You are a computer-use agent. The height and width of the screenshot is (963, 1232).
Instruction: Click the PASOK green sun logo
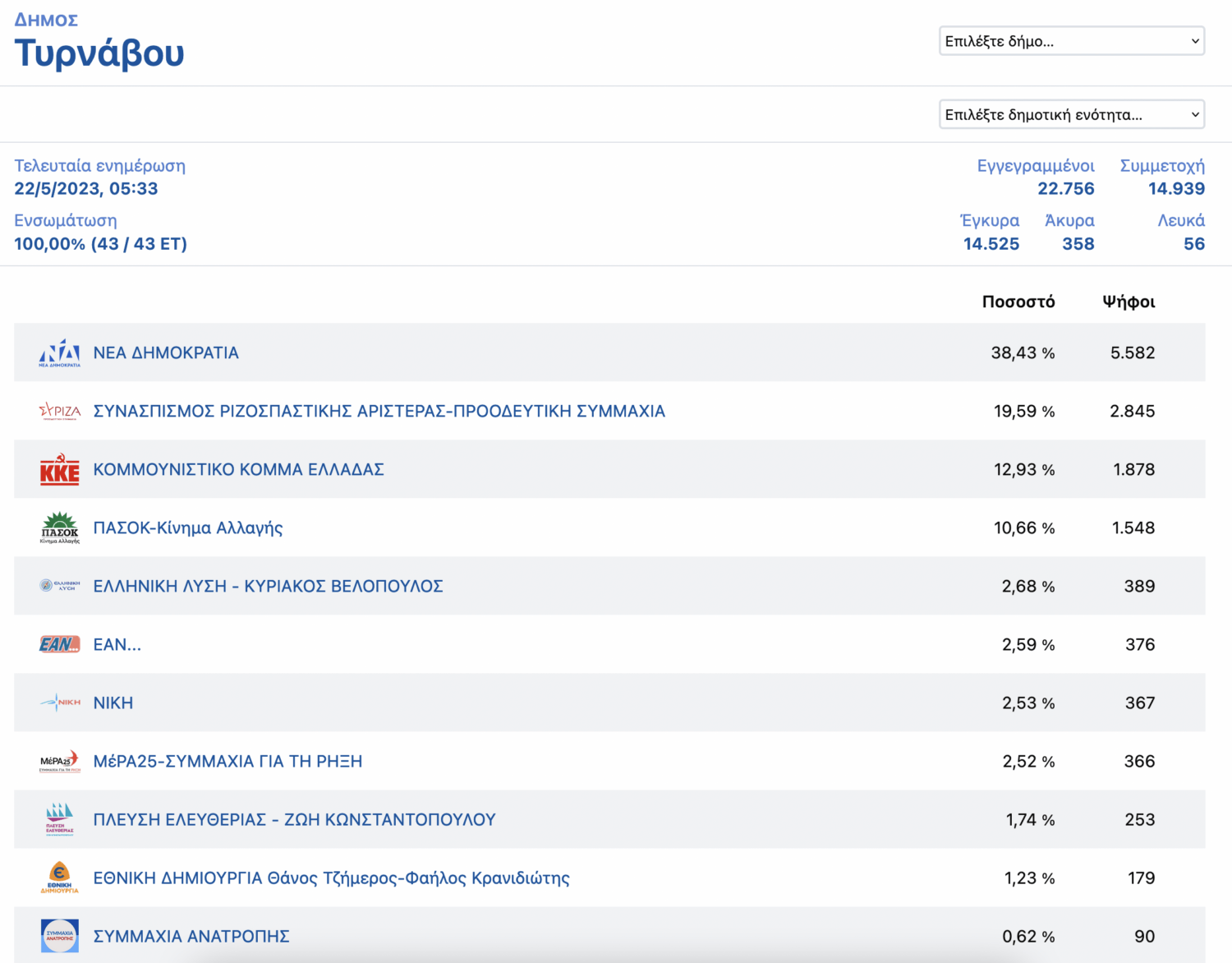60,528
